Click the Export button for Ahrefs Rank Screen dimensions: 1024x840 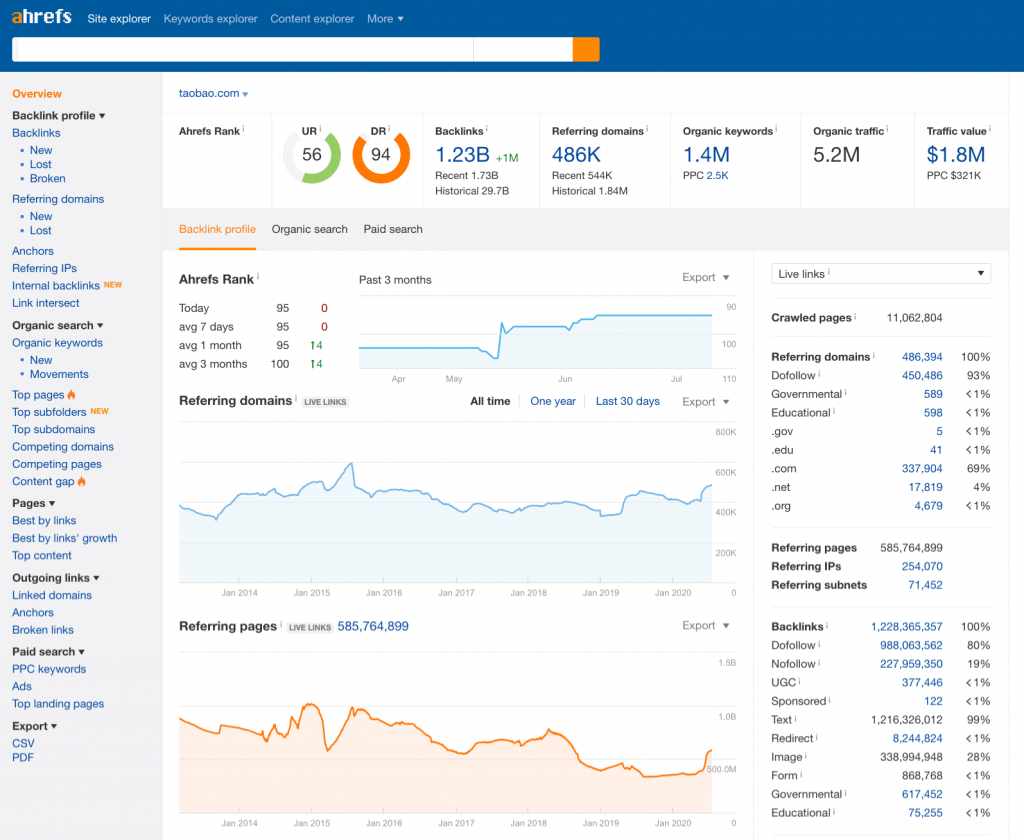(x=705, y=278)
